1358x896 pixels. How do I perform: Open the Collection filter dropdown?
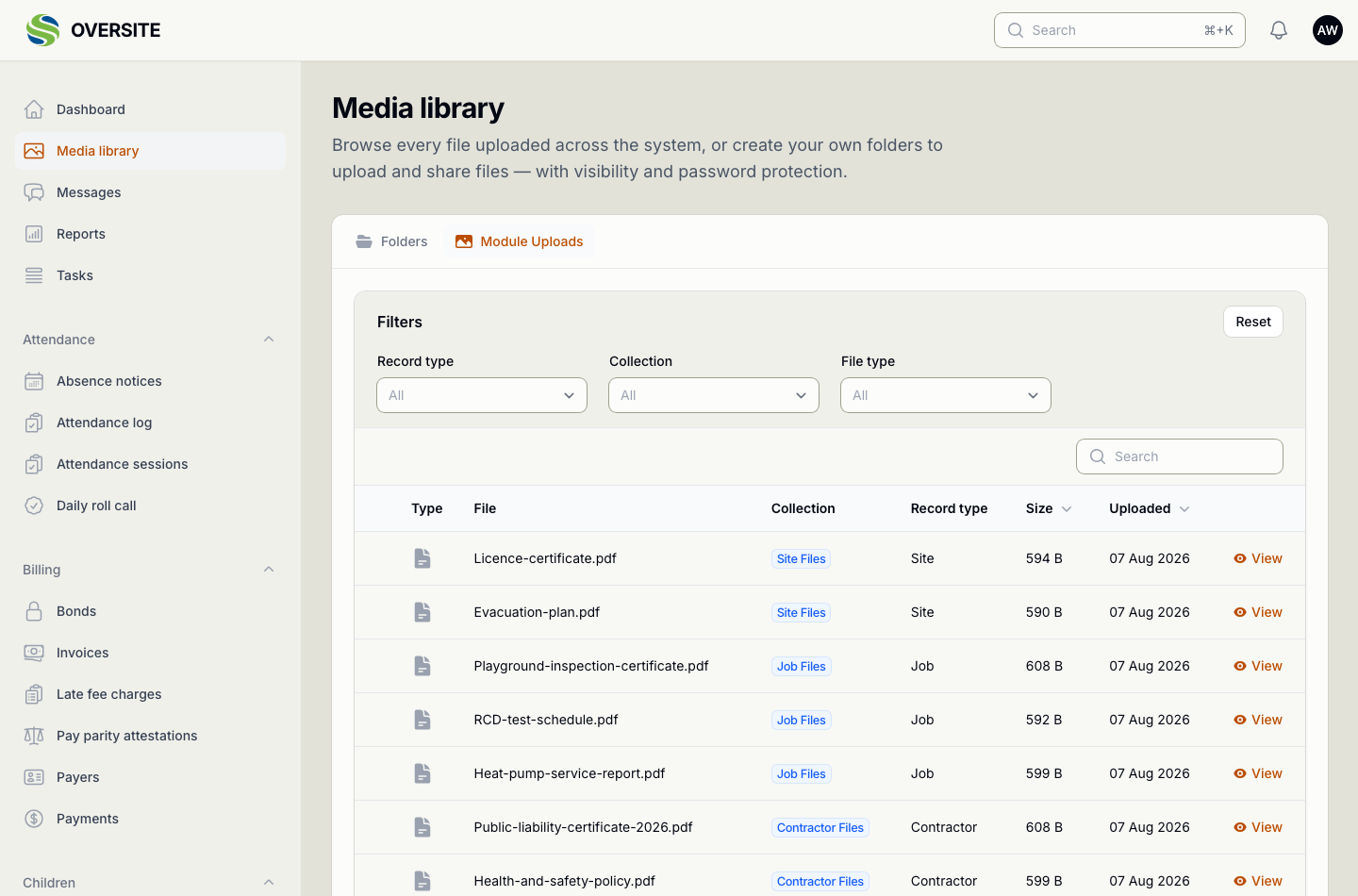coord(714,395)
